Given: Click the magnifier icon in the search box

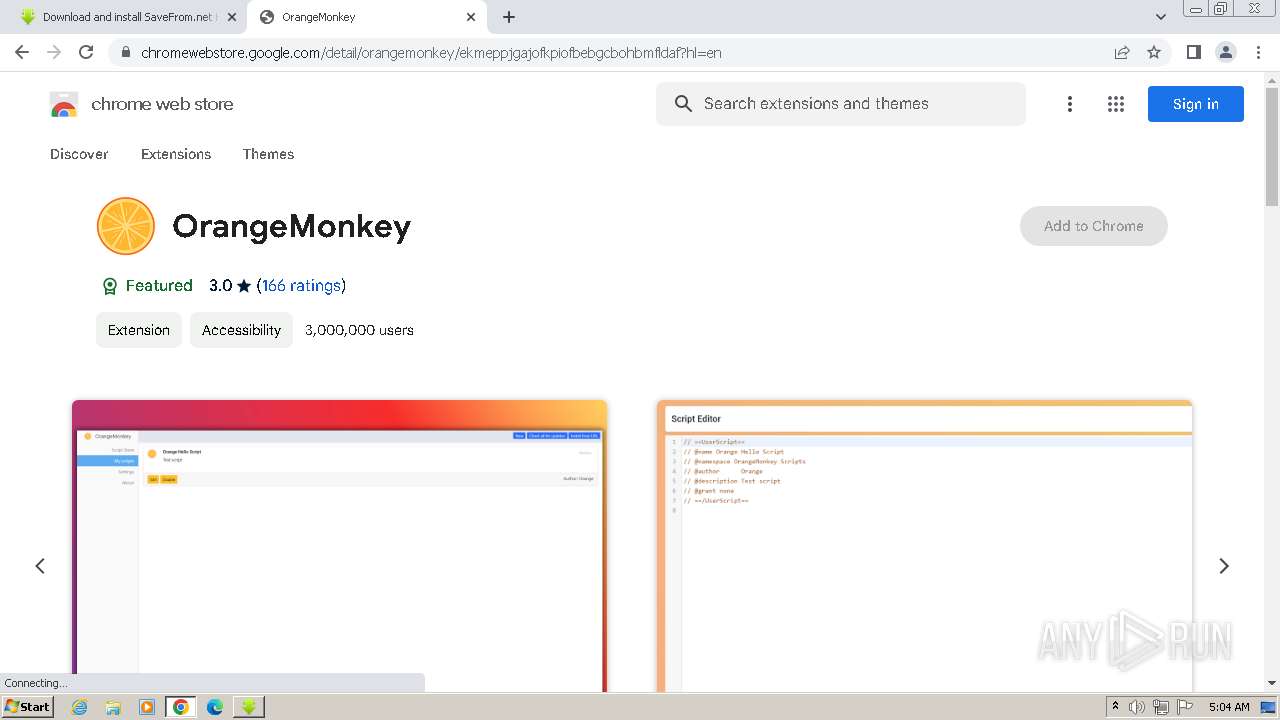Looking at the screenshot, I should click(x=683, y=104).
